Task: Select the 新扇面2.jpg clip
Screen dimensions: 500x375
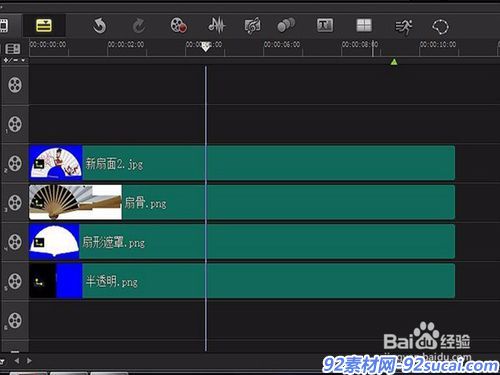Action: 242,163
